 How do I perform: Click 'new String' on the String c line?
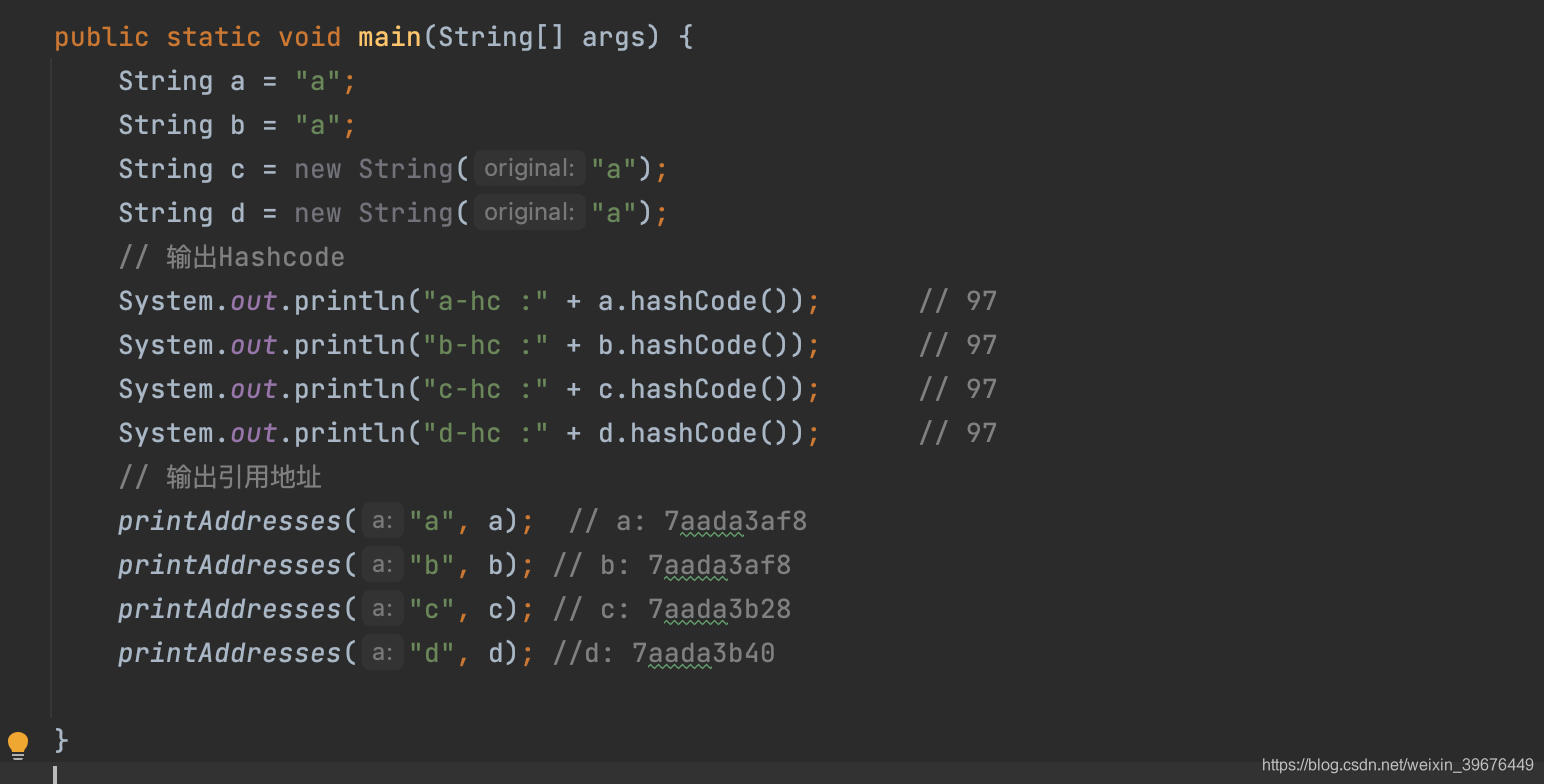[373, 169]
